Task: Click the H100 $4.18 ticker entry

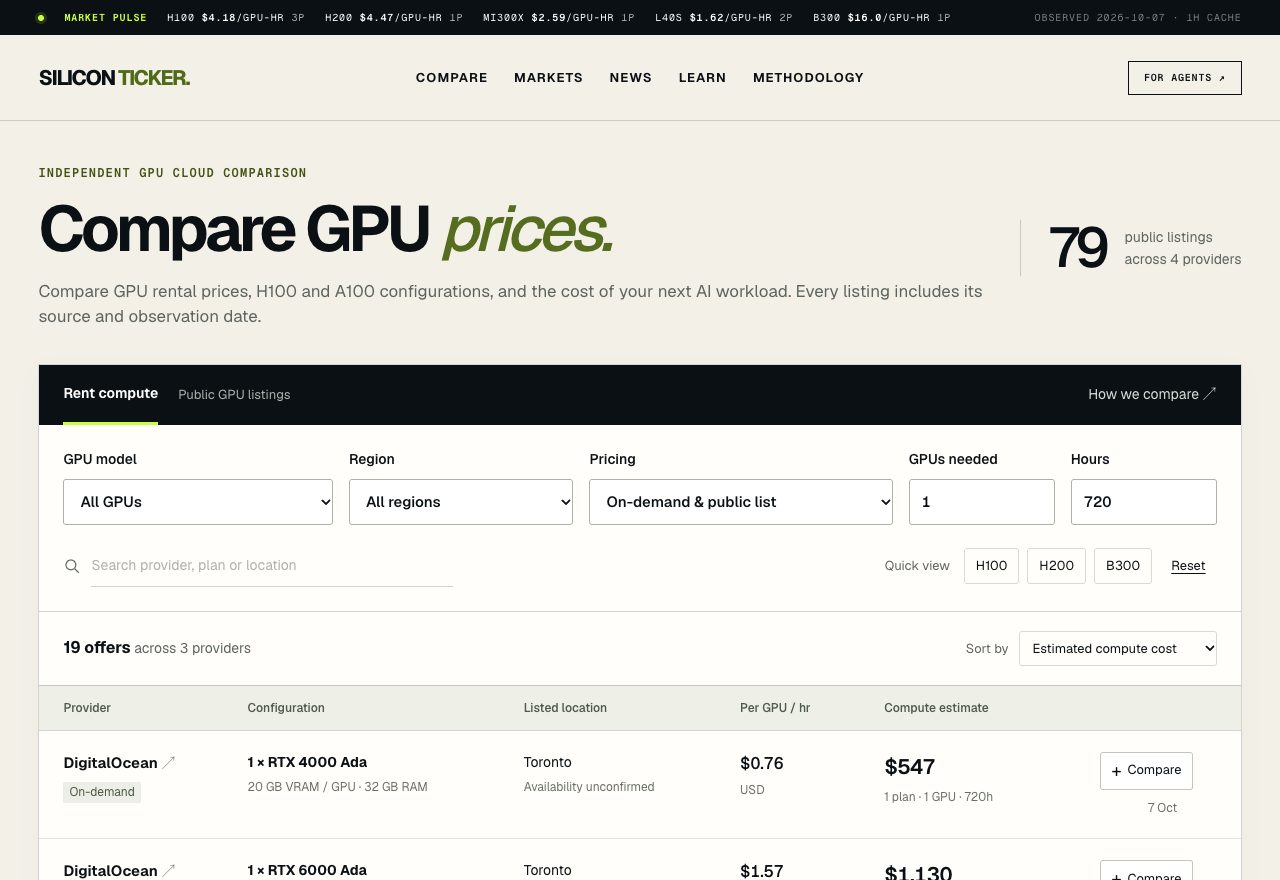Action: [236, 18]
